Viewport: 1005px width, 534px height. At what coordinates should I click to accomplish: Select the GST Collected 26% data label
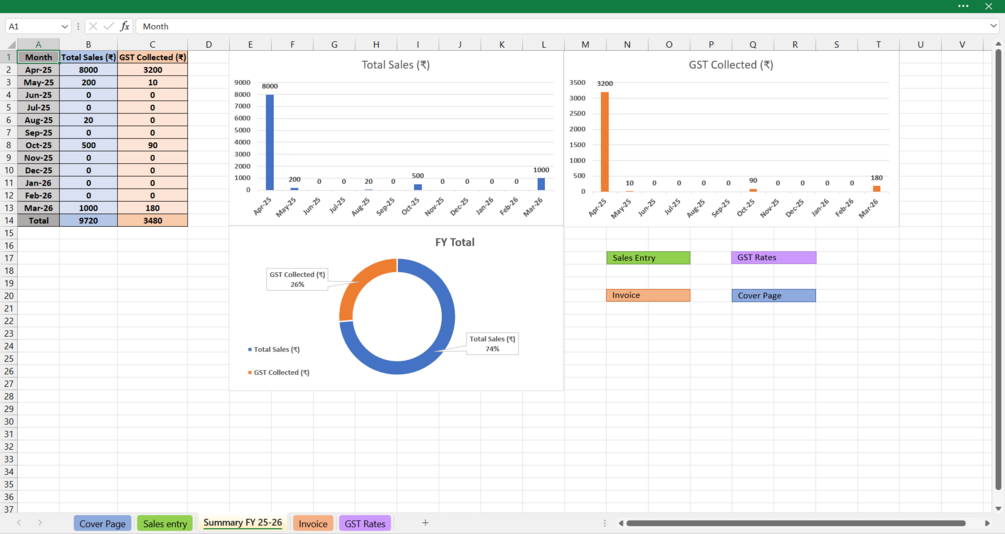pos(297,279)
